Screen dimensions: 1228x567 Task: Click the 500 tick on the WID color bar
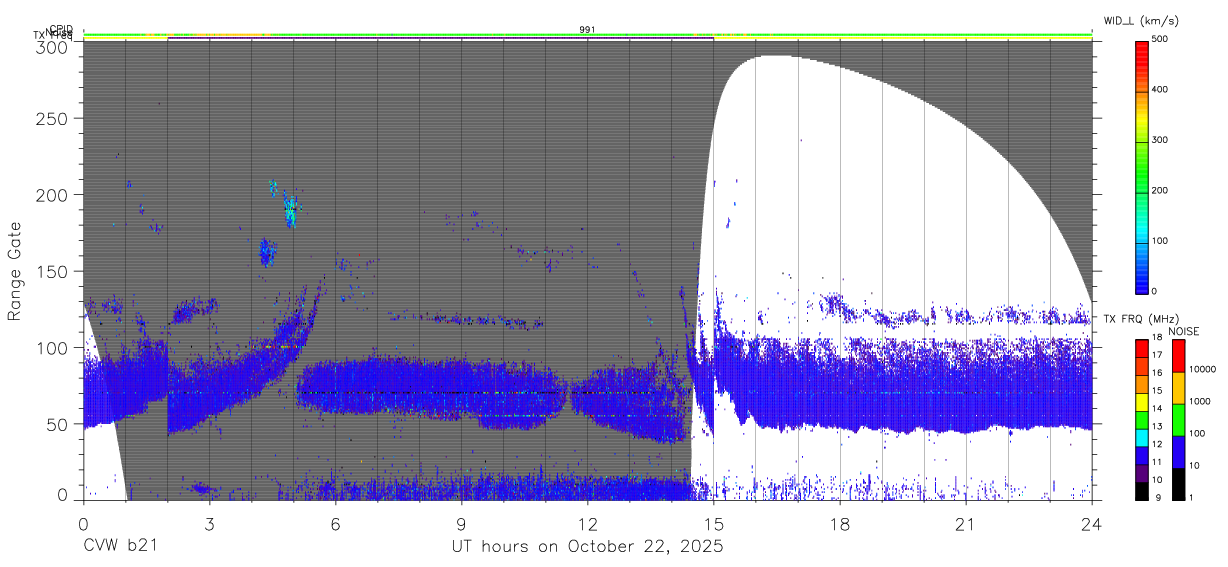1162,40
